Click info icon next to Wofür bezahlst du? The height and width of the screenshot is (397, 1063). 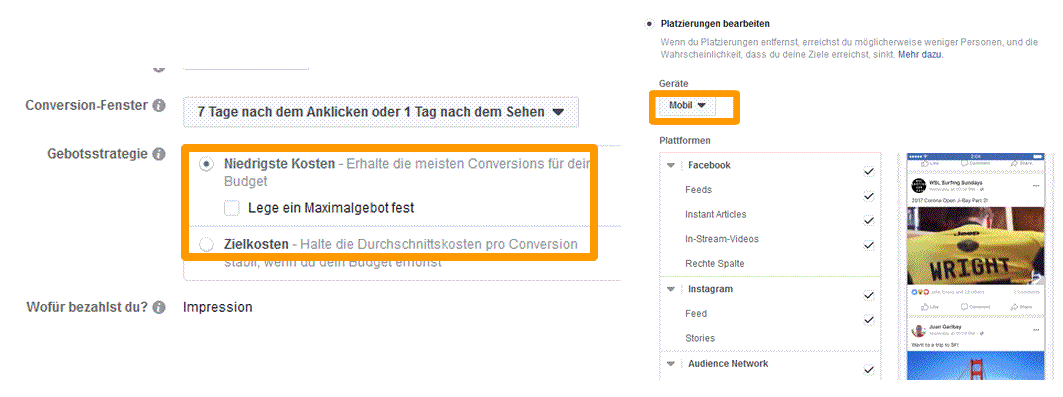159,308
